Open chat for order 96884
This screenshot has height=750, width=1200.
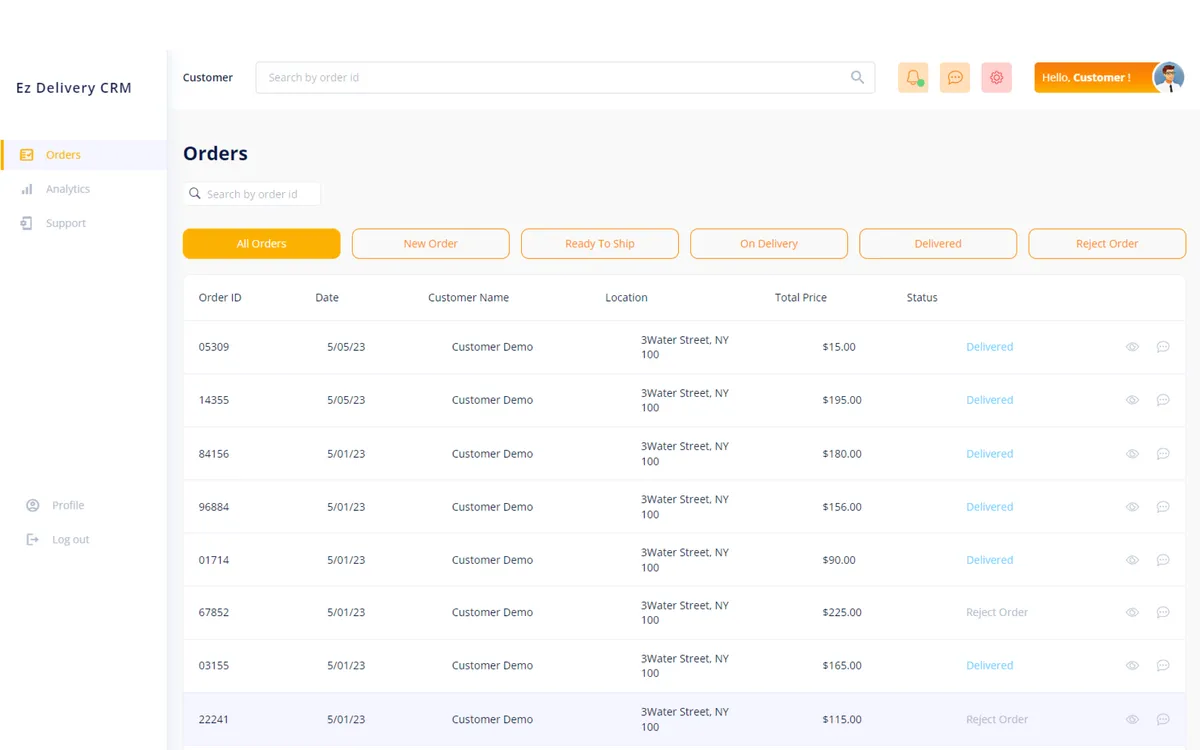click(1163, 507)
